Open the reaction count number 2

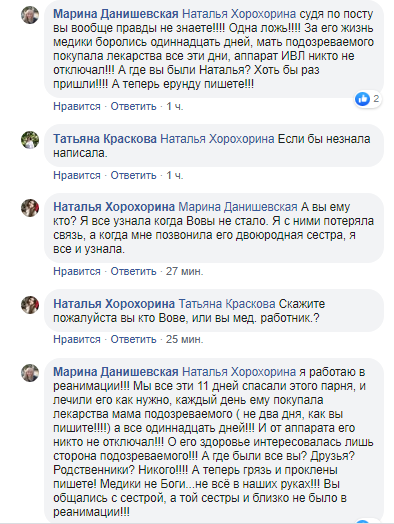click(376, 99)
